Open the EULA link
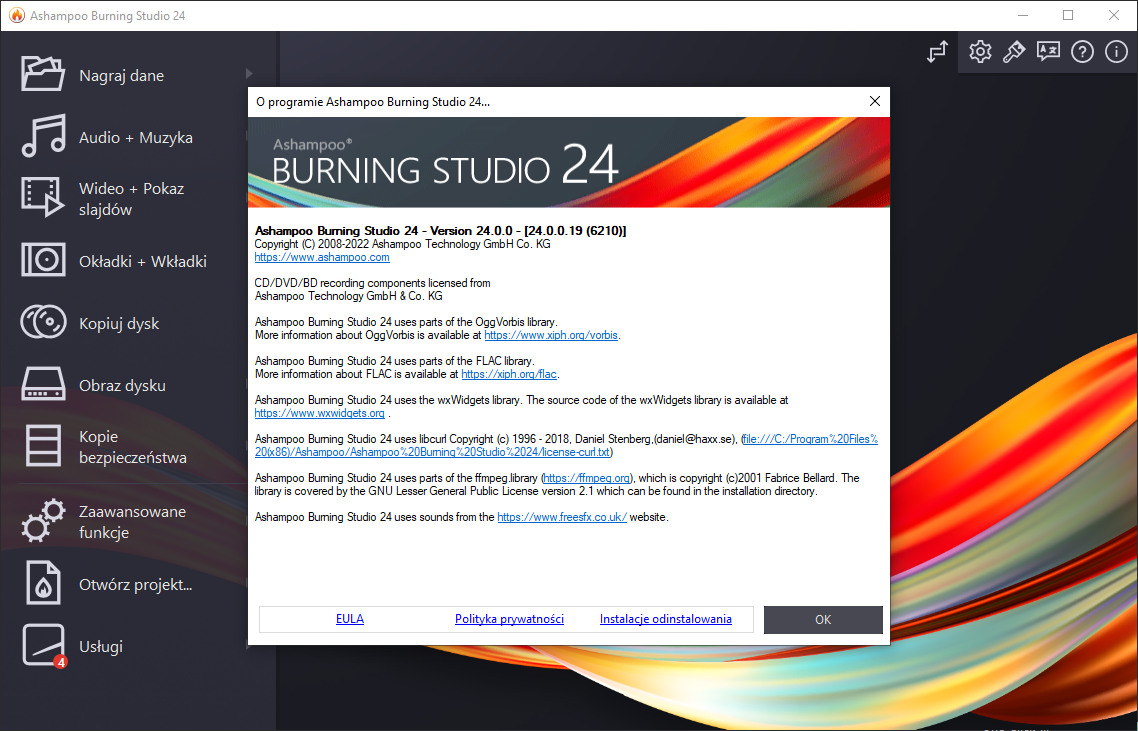Viewport: 1138px width, 731px height. point(350,619)
